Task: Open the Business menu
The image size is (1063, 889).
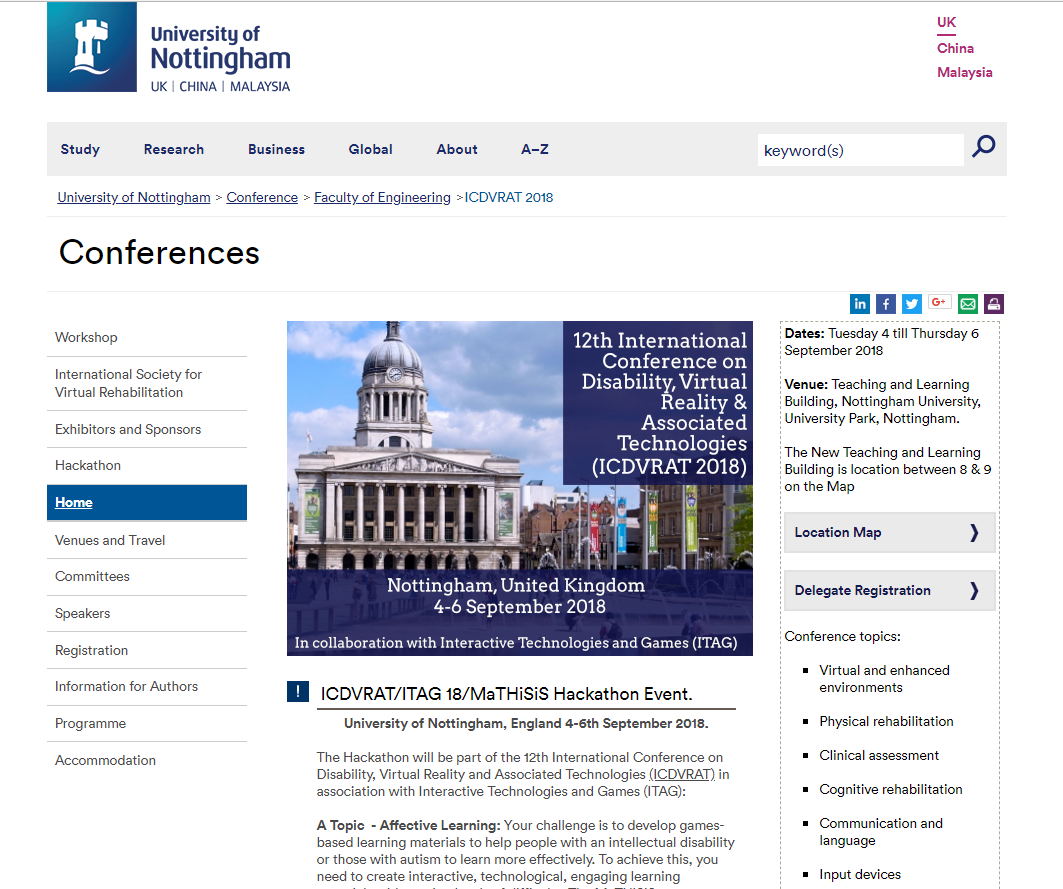Action: tap(277, 149)
